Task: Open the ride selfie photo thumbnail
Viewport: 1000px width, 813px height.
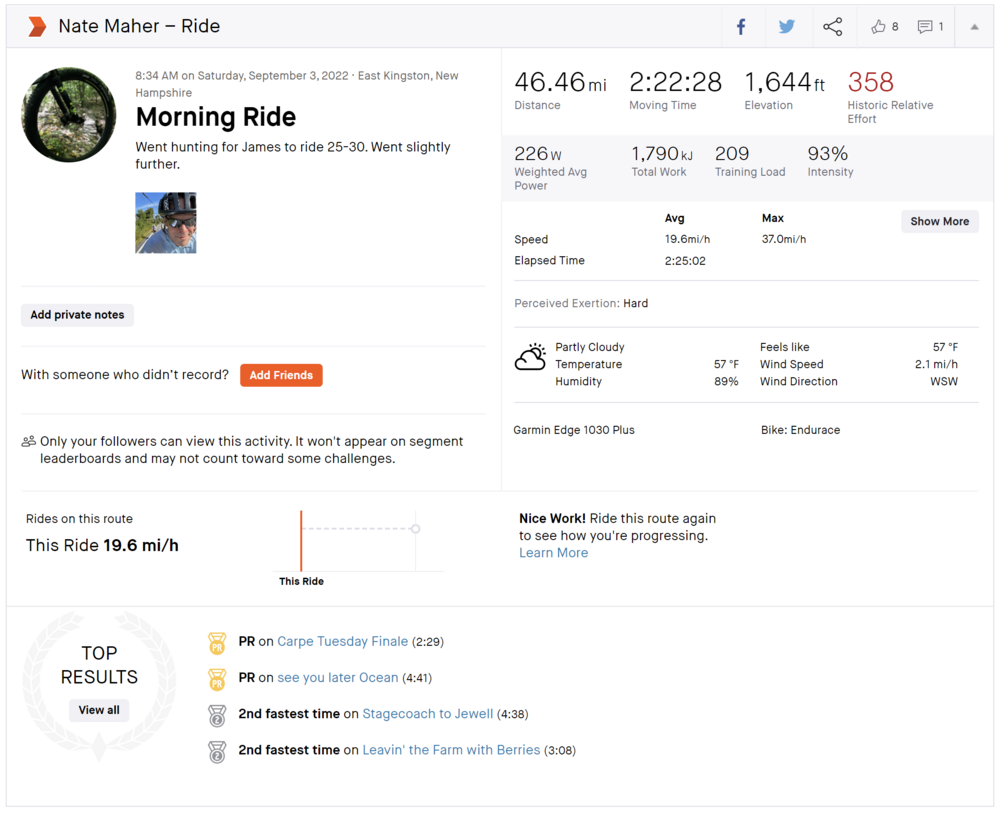Action: 166,223
